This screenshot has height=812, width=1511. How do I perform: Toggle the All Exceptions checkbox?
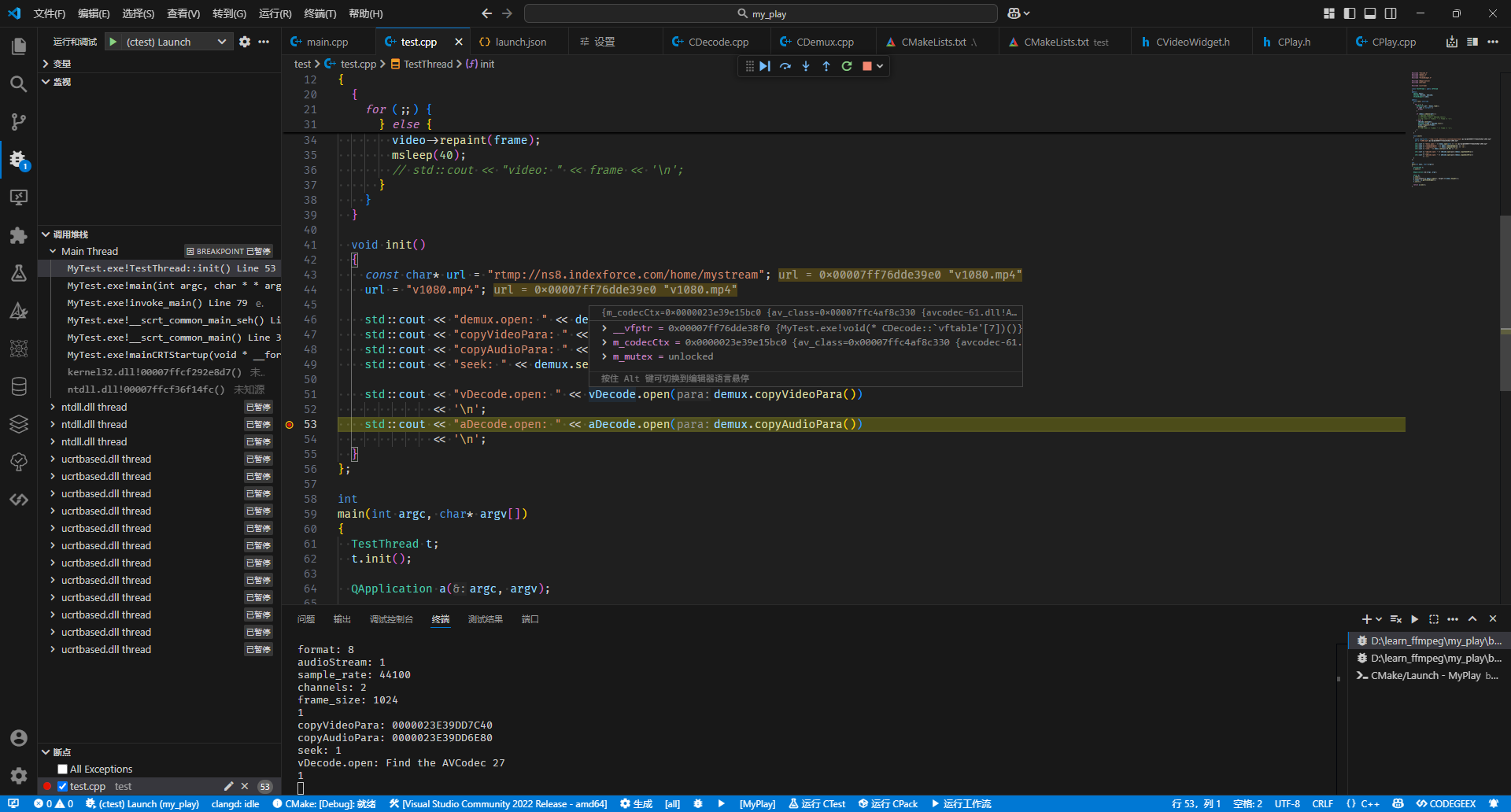pos(63,769)
